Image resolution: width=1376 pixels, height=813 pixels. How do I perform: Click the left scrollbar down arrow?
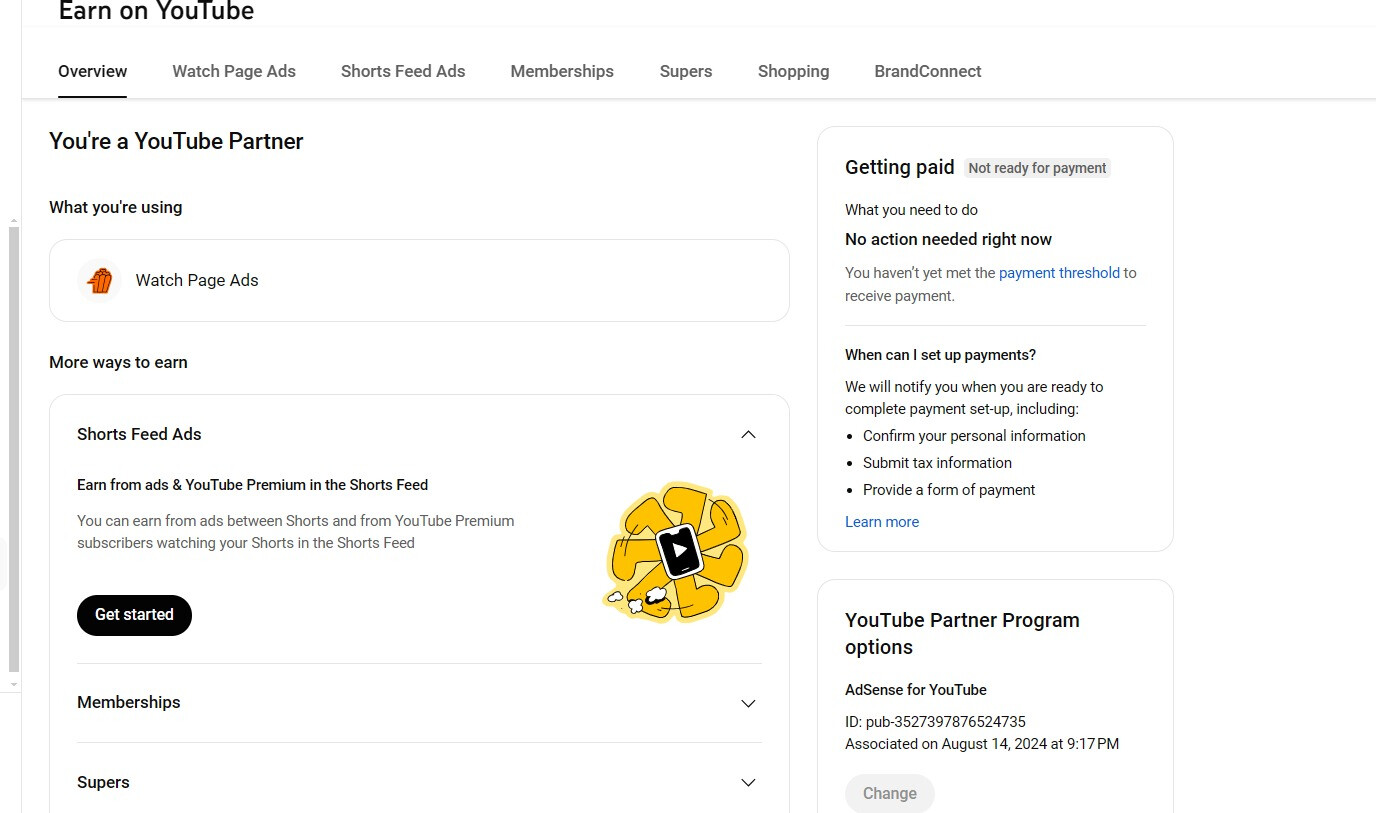point(13,685)
